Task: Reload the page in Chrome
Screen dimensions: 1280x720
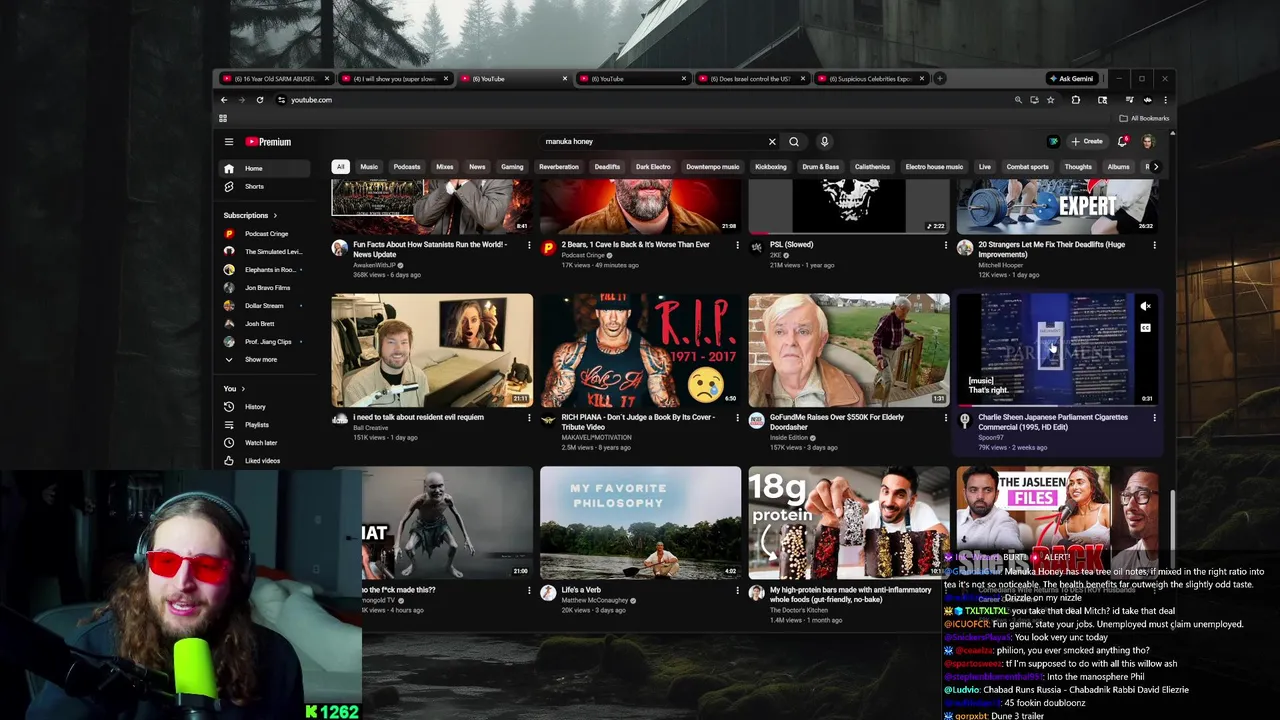Action: point(260,100)
